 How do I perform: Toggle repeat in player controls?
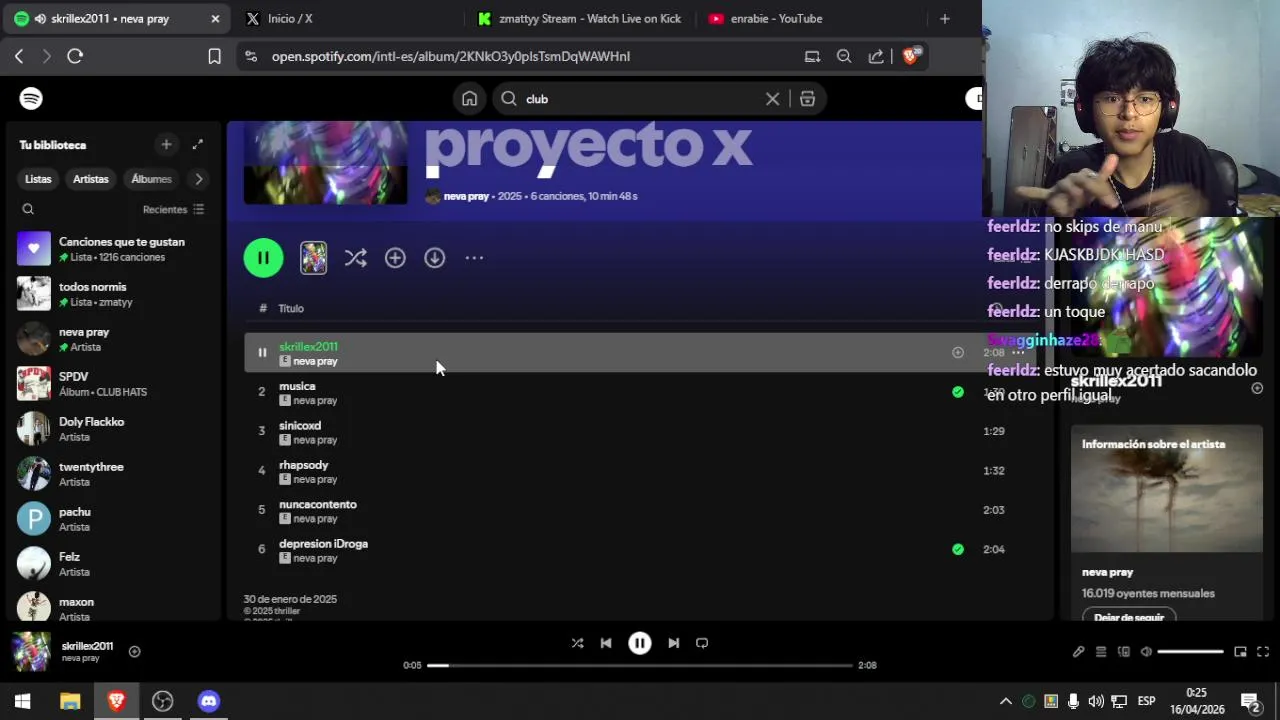click(702, 643)
